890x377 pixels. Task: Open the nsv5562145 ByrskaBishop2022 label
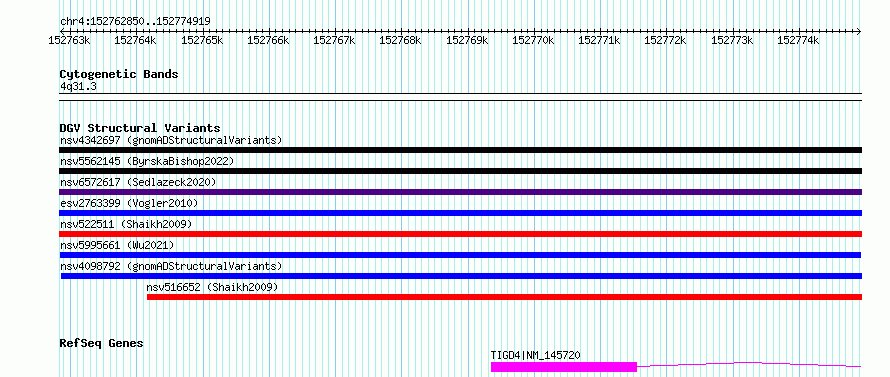[x=147, y=161]
